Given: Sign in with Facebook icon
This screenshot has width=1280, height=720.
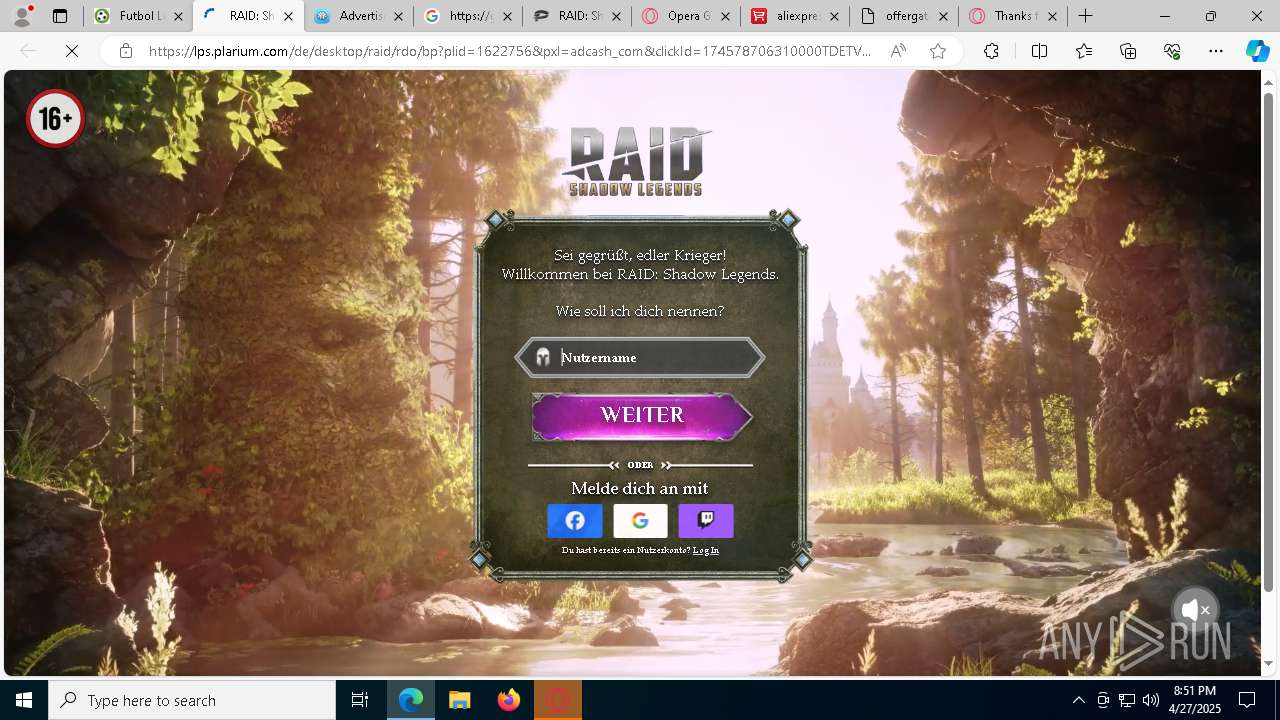Looking at the screenshot, I should click(575, 520).
